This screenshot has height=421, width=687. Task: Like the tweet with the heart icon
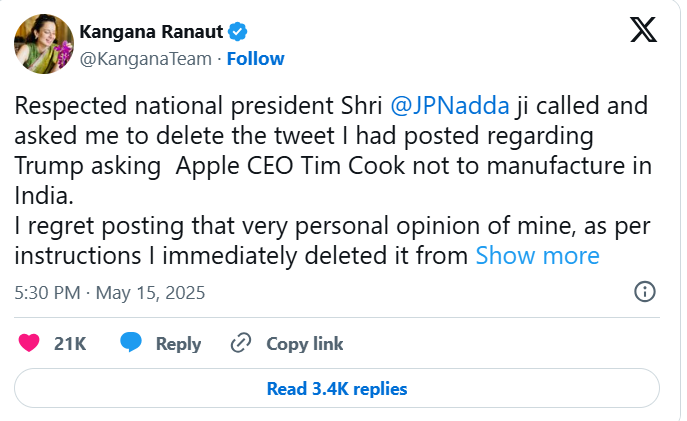click(x=29, y=343)
